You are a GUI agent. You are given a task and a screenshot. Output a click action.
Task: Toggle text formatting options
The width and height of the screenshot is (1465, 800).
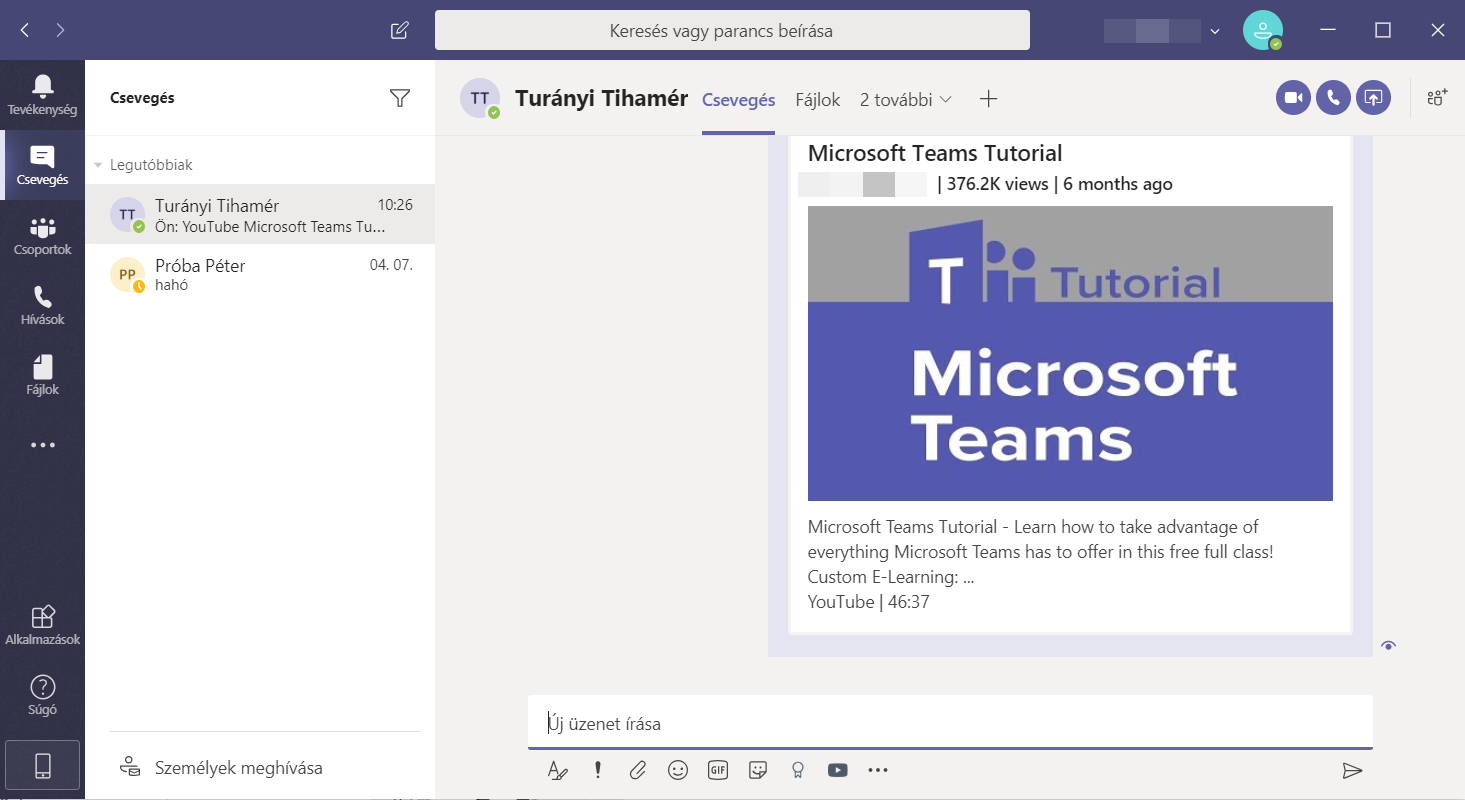(557, 770)
